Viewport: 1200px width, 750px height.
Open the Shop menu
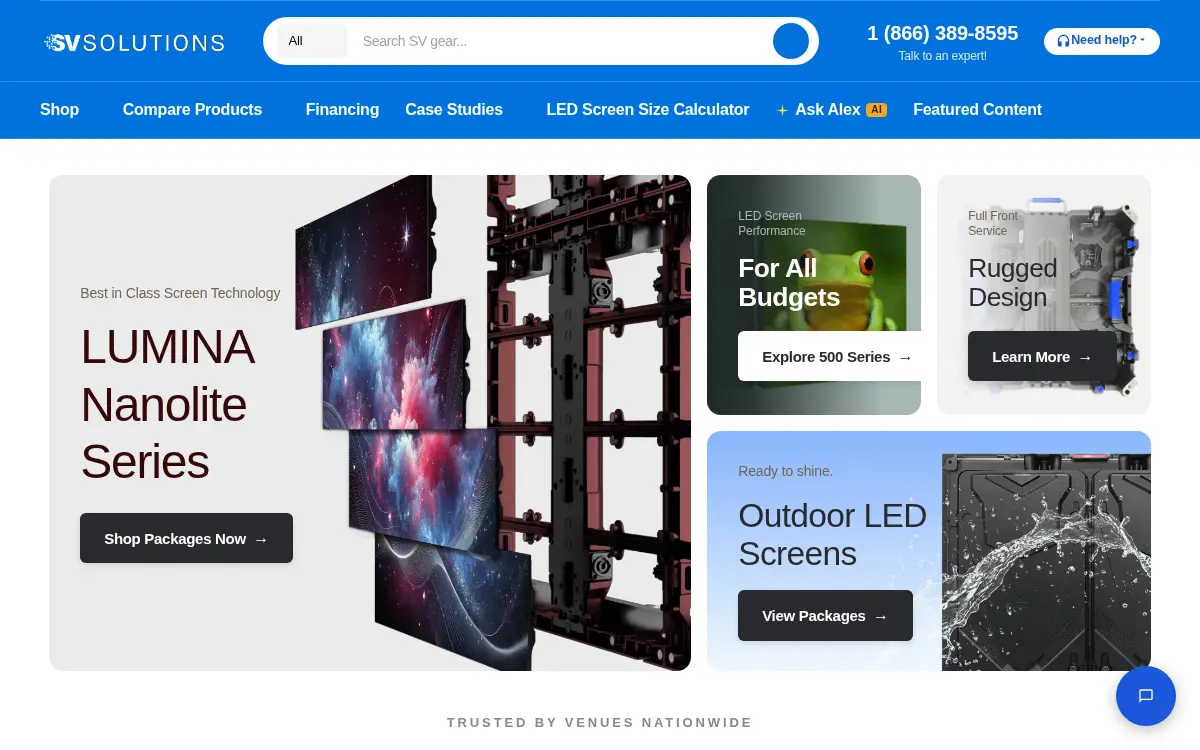tap(59, 110)
